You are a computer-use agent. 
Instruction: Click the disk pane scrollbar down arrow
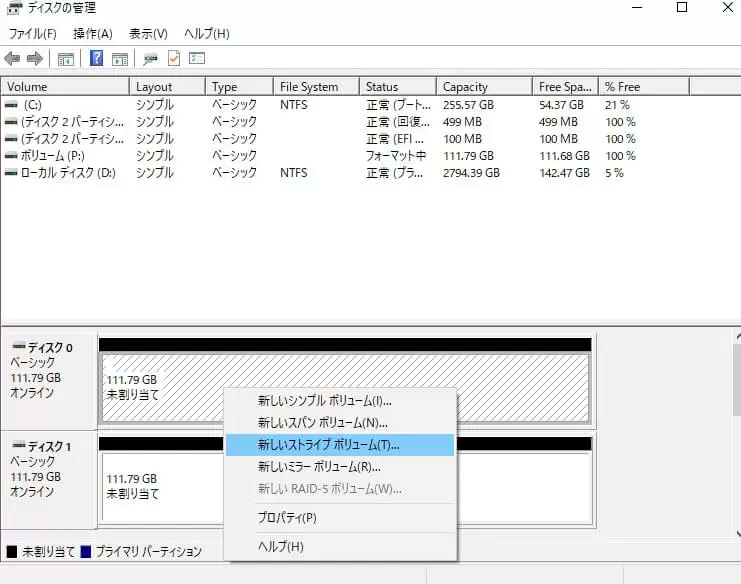[x=738, y=533]
